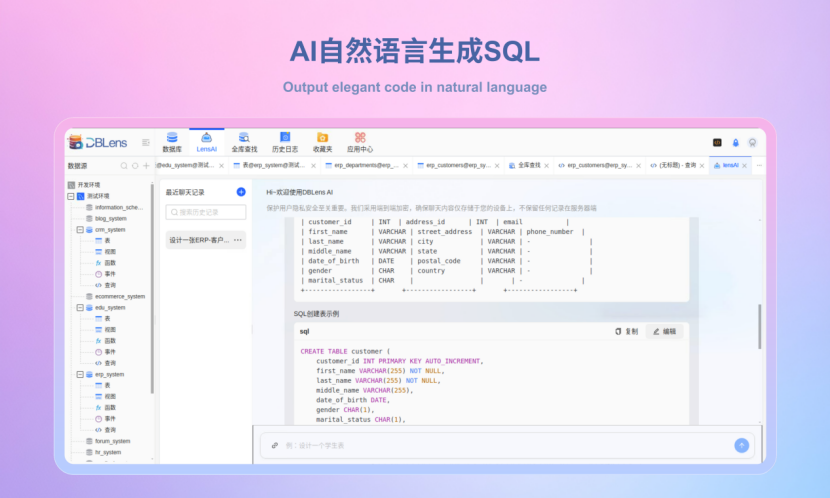Image resolution: width=830 pixels, height=498 pixels.
Task: Copy SQL with the 复制 button
Action: (x=627, y=331)
